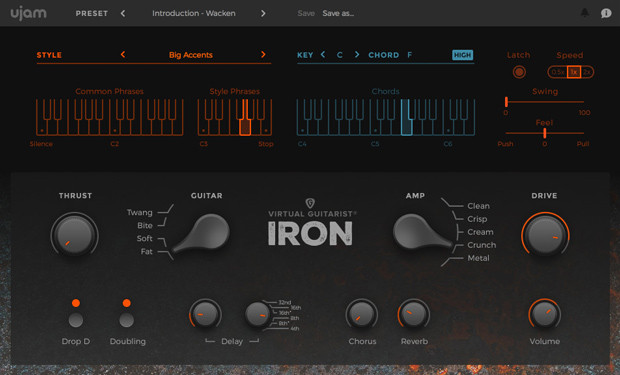This screenshot has width=620, height=375.
Task: Select next style arrow
Action: (x=263, y=55)
